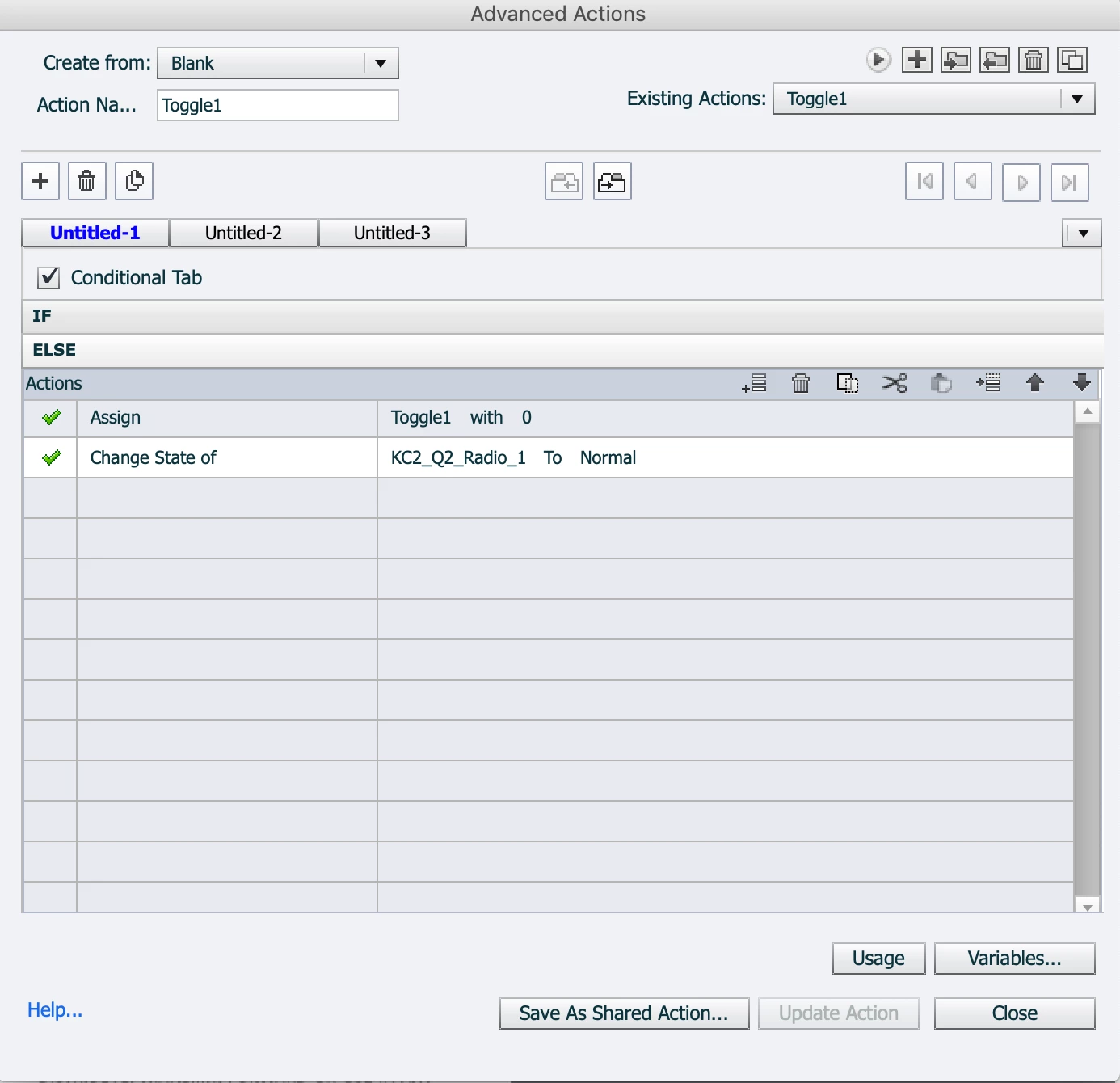
Task: Click the scrollbar up arrow
Action: click(1088, 412)
